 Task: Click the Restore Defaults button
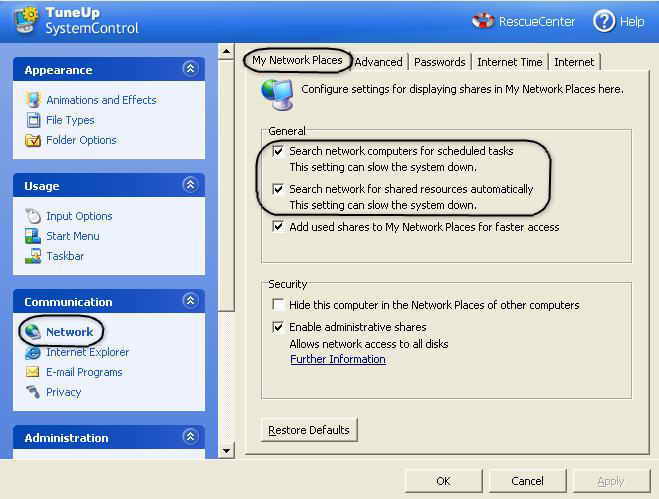click(x=308, y=430)
